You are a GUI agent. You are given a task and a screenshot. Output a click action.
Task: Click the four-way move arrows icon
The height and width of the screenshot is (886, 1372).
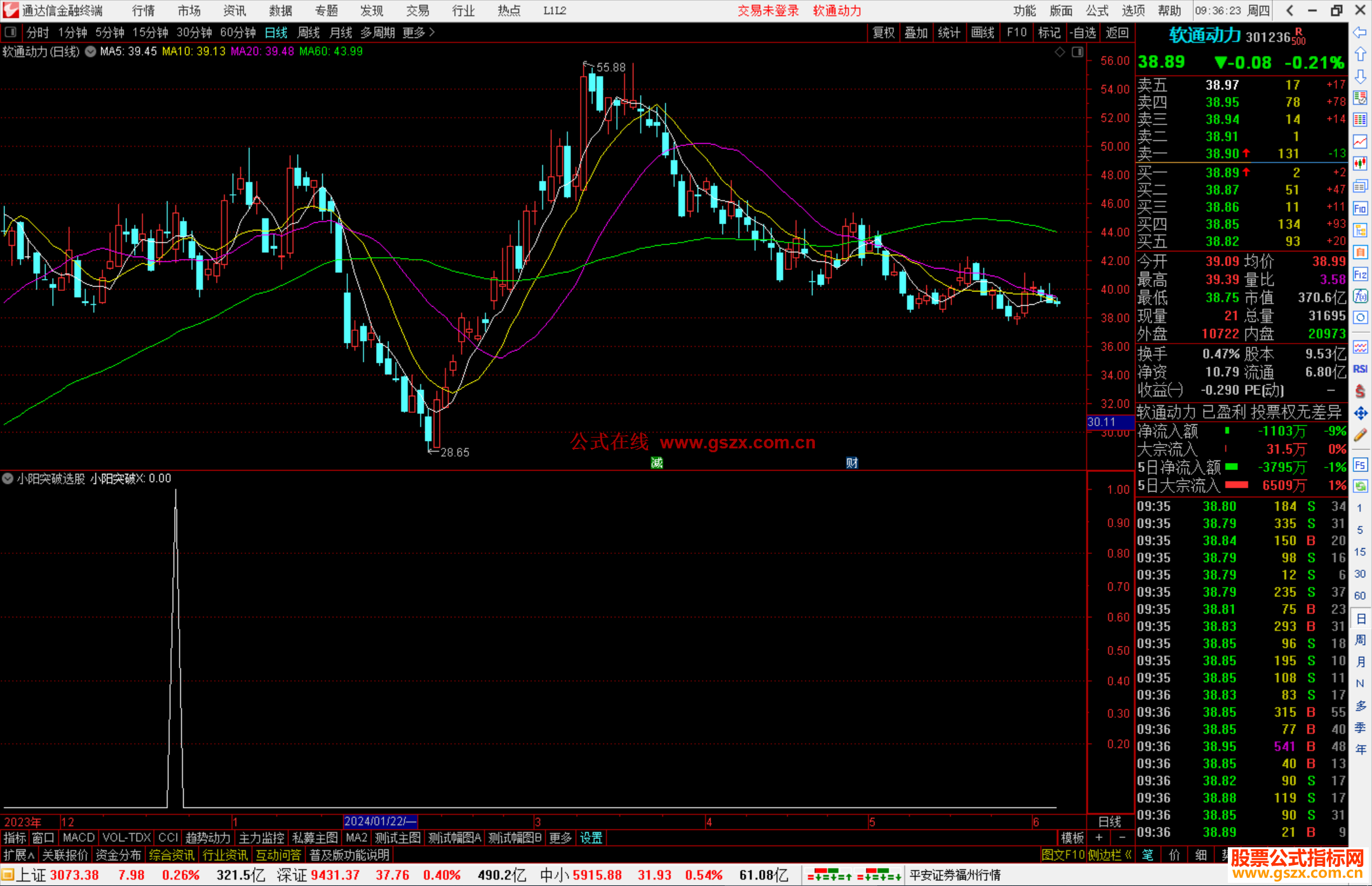(x=1360, y=413)
